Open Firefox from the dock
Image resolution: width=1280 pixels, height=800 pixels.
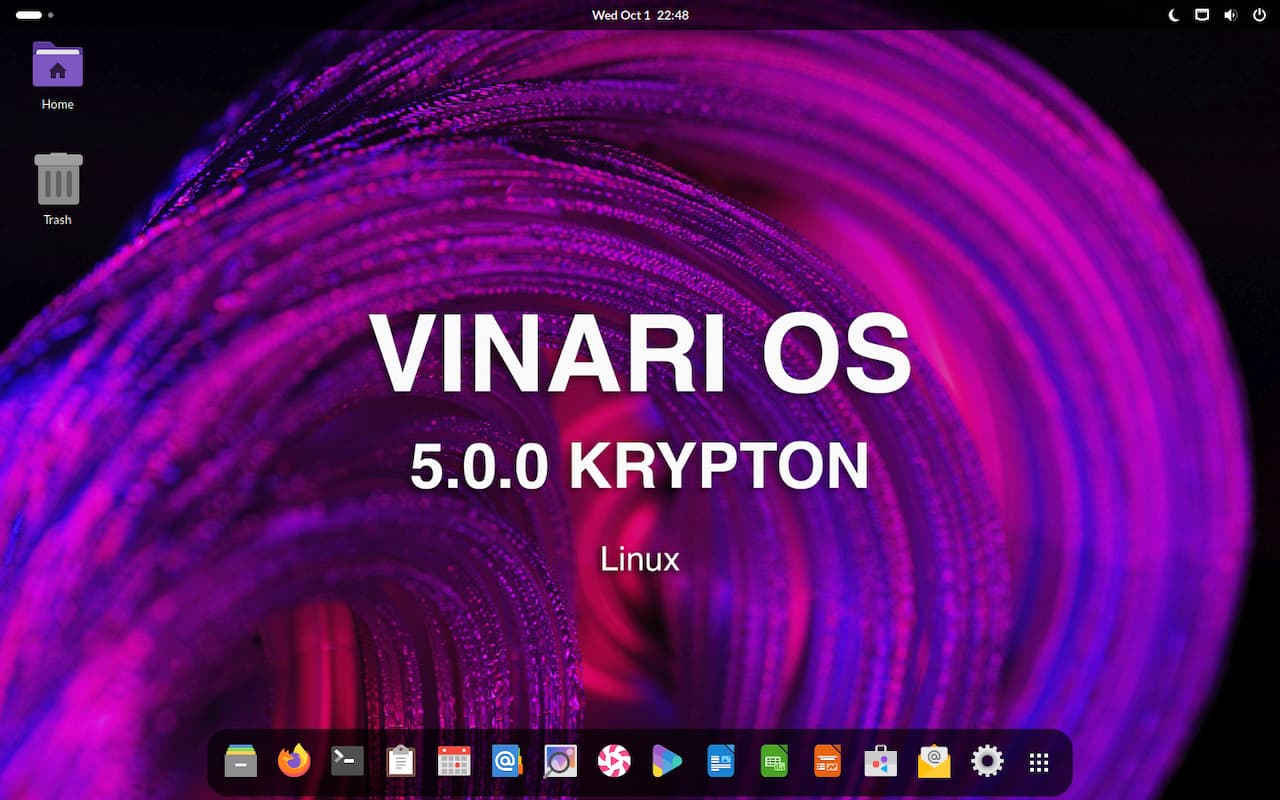click(293, 761)
